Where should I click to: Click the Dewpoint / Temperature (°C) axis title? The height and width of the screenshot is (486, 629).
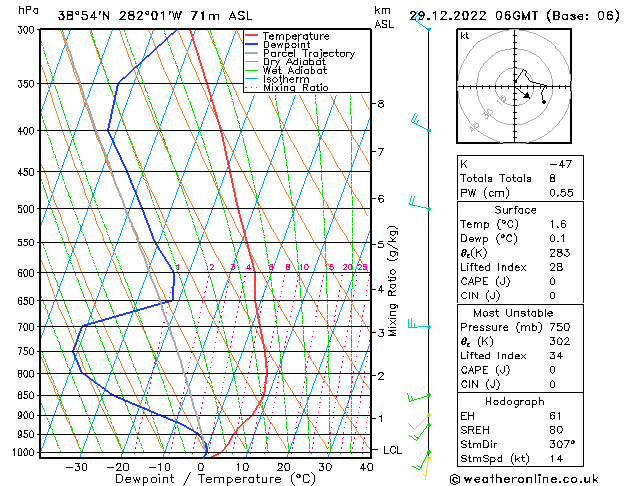[215, 479]
